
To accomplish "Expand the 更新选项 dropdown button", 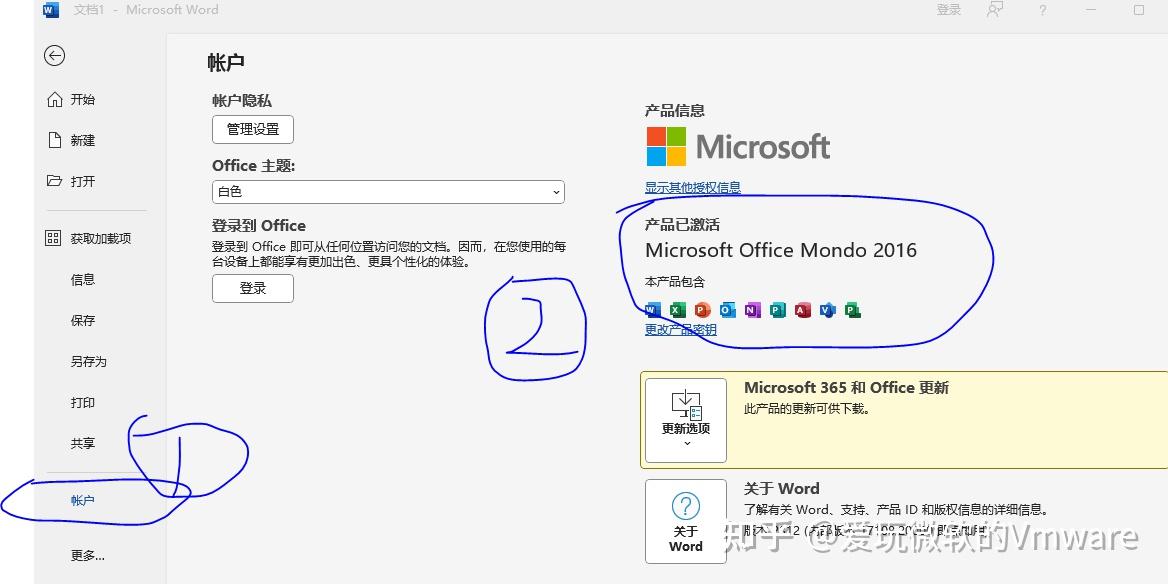I will point(686,420).
